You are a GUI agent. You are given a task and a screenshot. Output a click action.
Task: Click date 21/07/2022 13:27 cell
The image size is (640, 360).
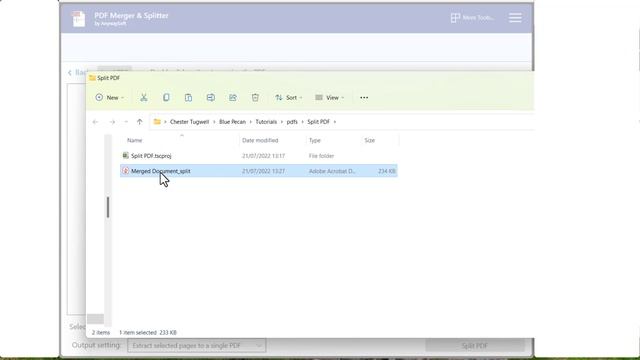[263, 171]
